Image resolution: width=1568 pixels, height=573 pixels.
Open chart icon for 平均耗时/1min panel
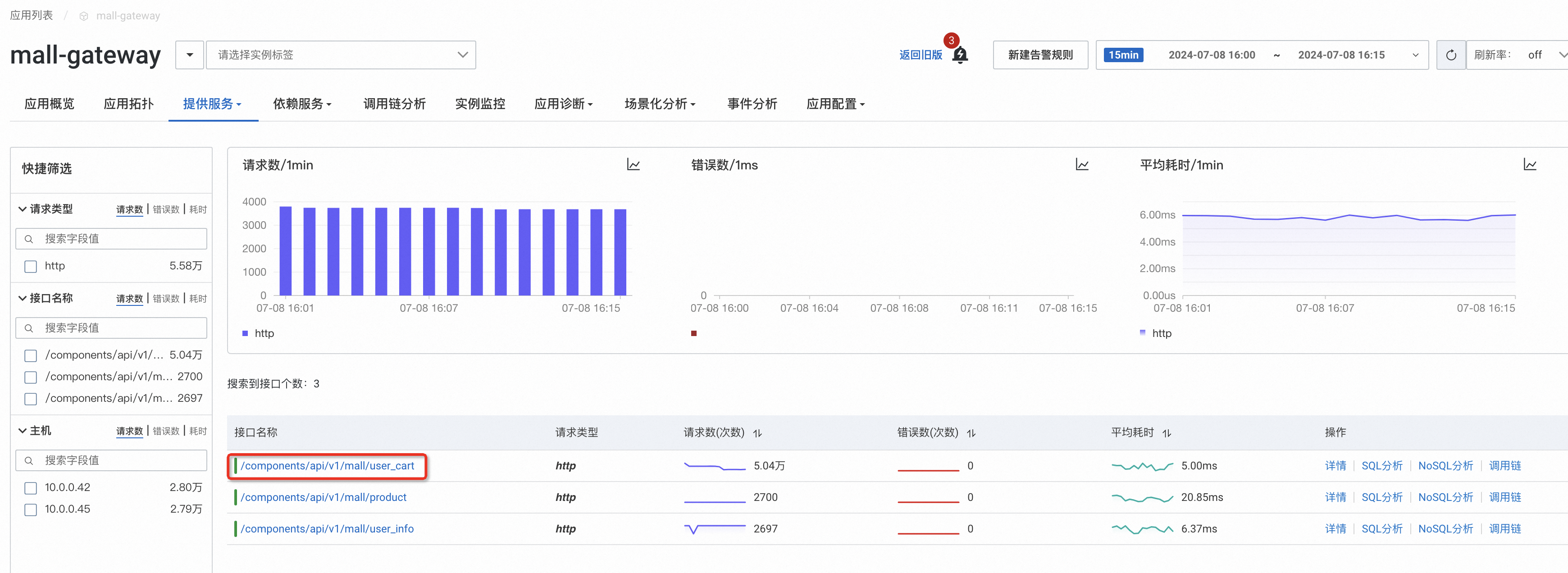1530,165
